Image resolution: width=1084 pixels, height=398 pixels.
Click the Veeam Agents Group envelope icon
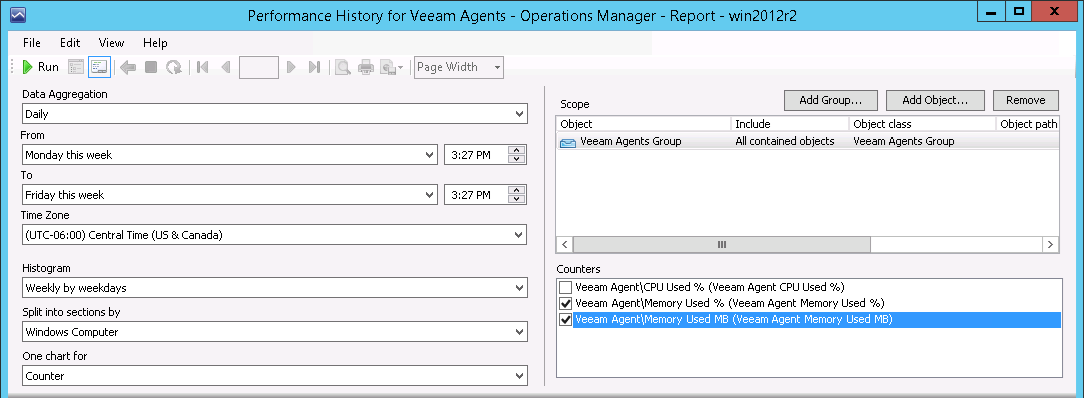pyautogui.click(x=568, y=142)
